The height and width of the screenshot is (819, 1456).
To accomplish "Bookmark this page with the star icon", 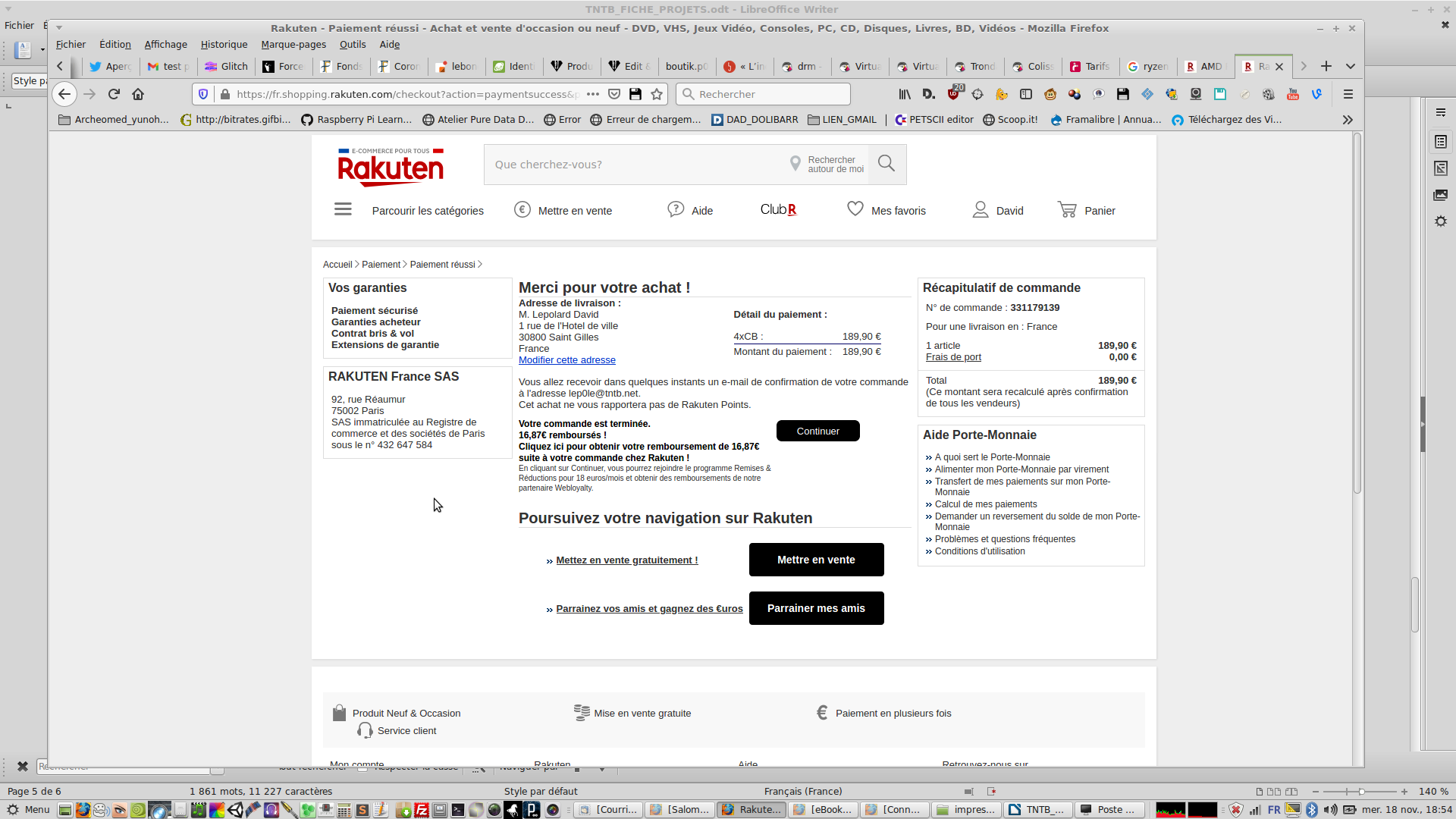I will tap(657, 94).
